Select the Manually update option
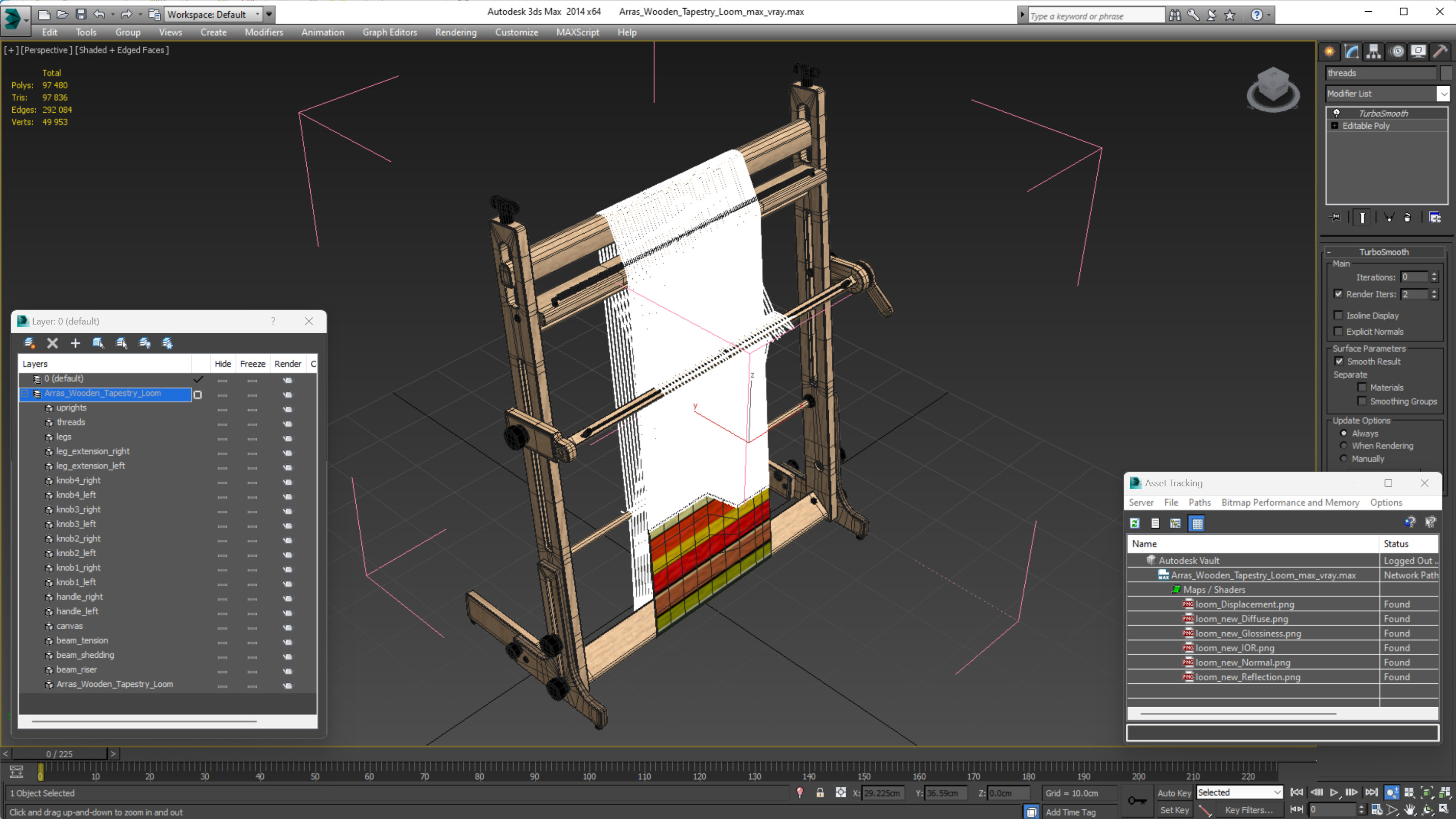Screen dimensions: 1456x819 pos(1344,459)
